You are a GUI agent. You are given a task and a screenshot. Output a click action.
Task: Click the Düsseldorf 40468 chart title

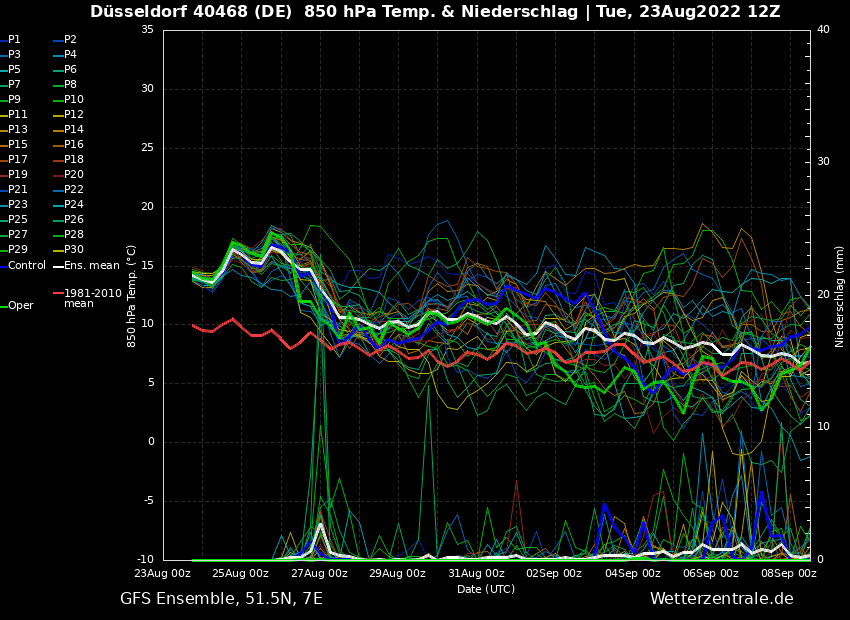pyautogui.click(x=435, y=12)
